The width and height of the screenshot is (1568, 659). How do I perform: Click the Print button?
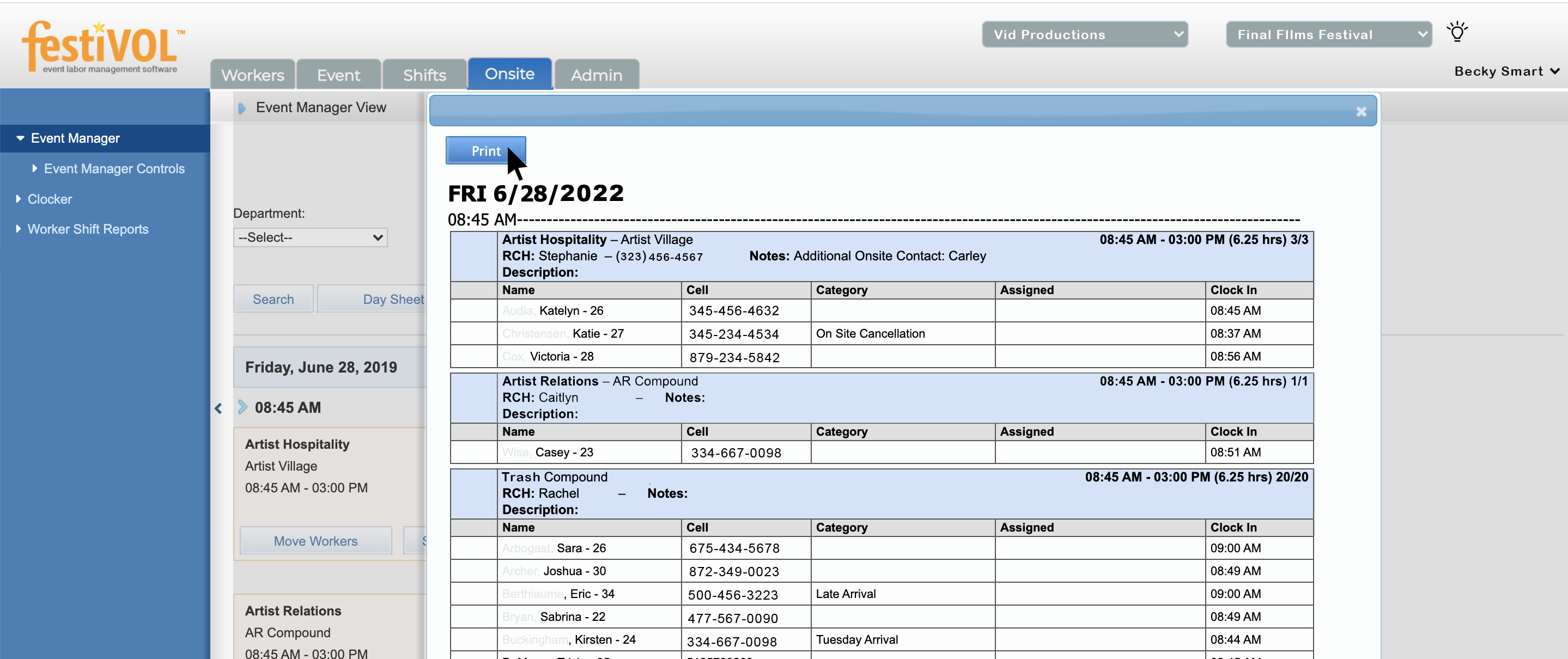[x=485, y=151]
